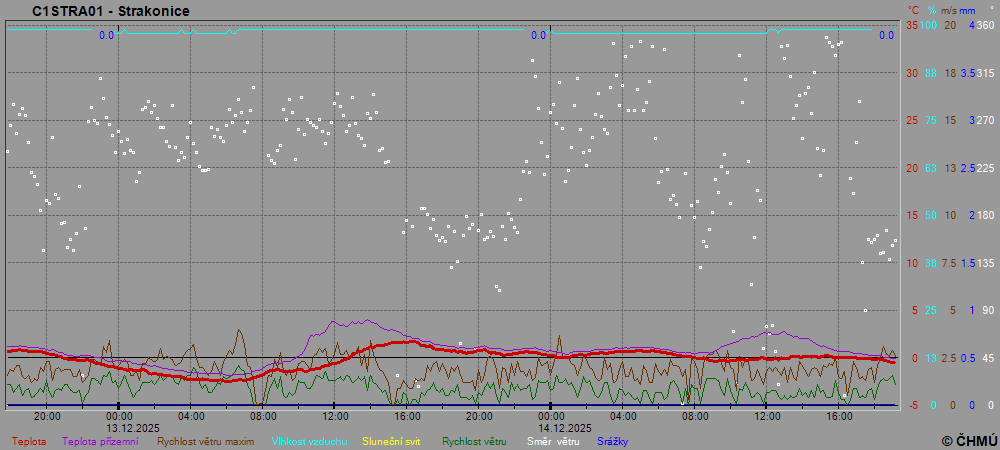Click the 360 value on the wind direction axis

click(985, 25)
